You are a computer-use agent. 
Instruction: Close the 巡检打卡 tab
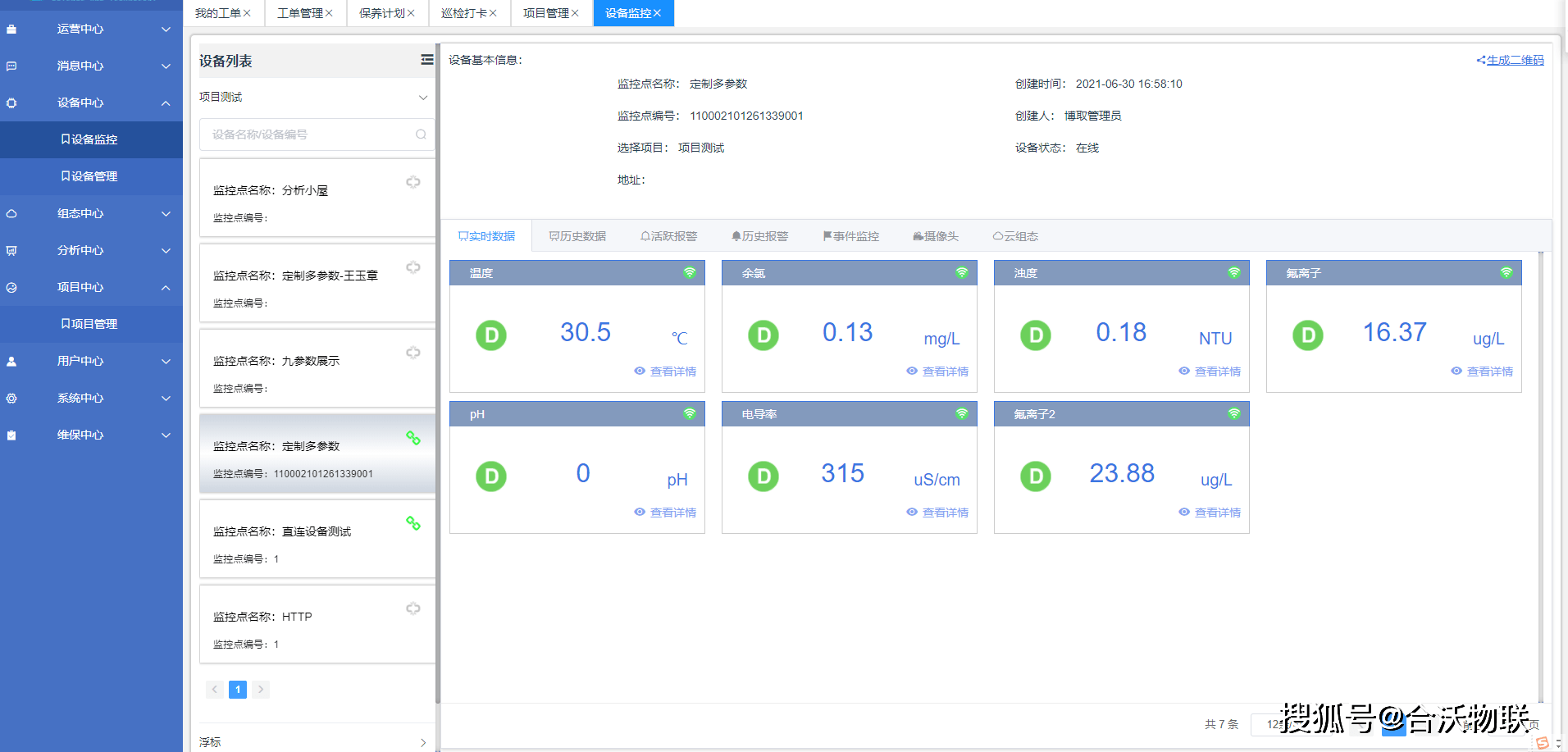[x=493, y=13]
